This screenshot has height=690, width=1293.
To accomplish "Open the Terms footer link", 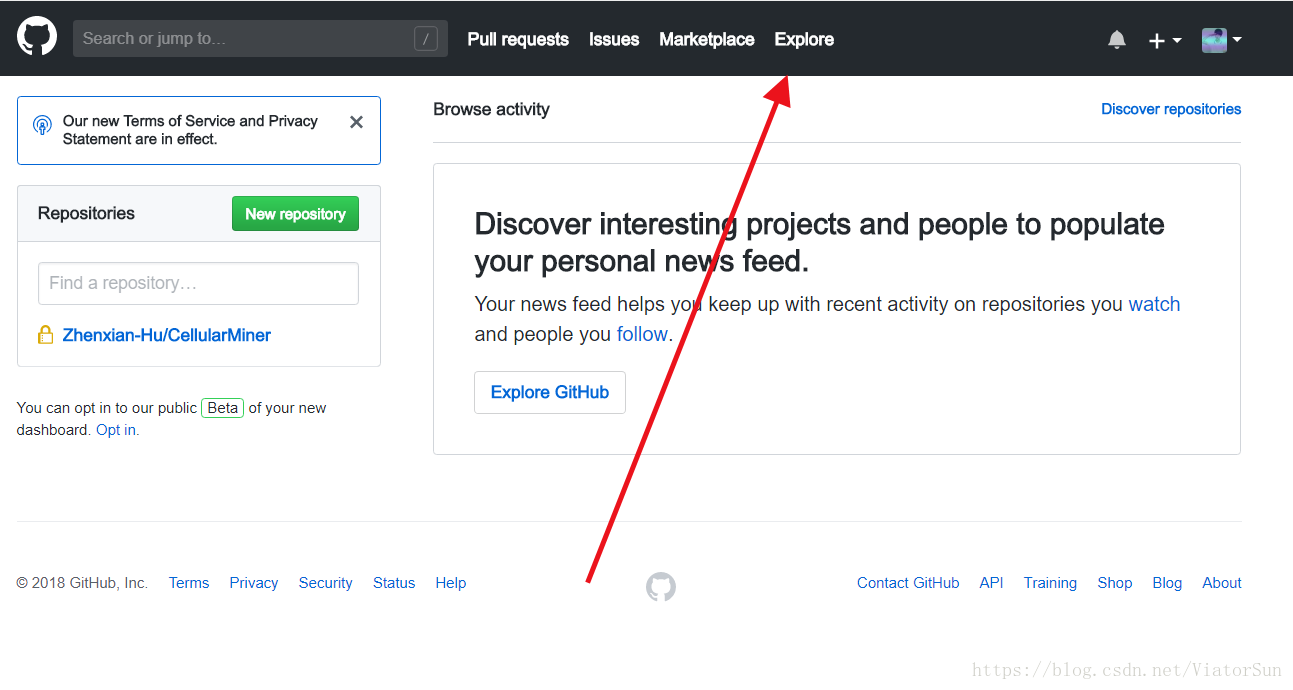I will click(x=189, y=583).
